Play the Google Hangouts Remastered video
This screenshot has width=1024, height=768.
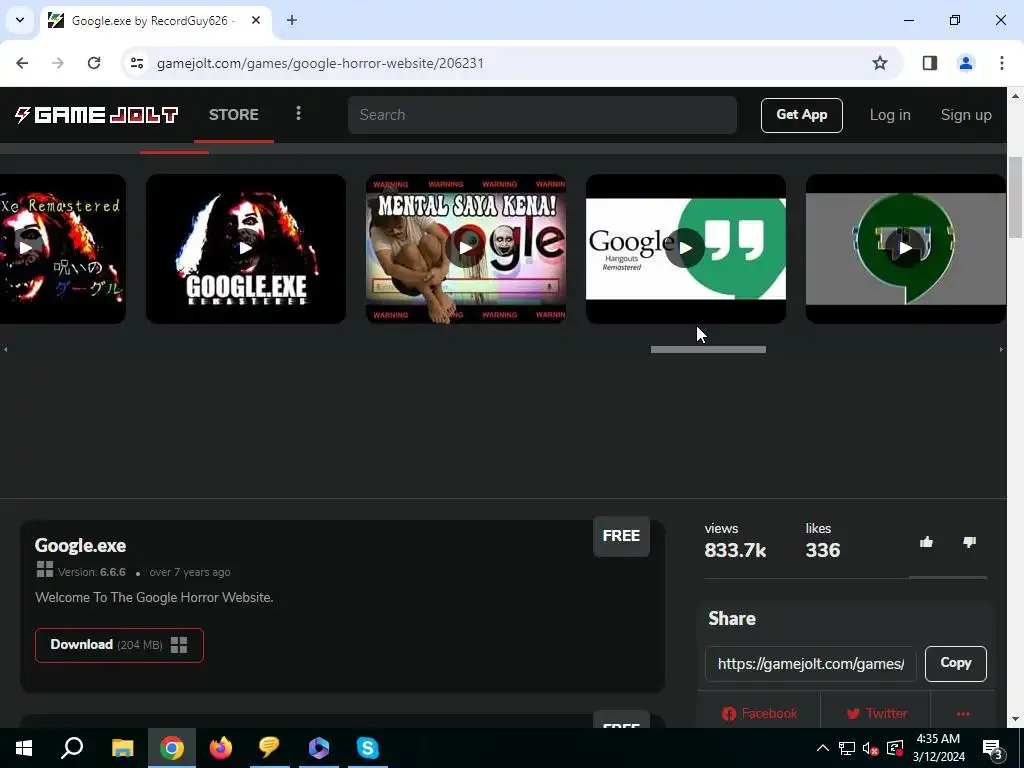(686, 249)
